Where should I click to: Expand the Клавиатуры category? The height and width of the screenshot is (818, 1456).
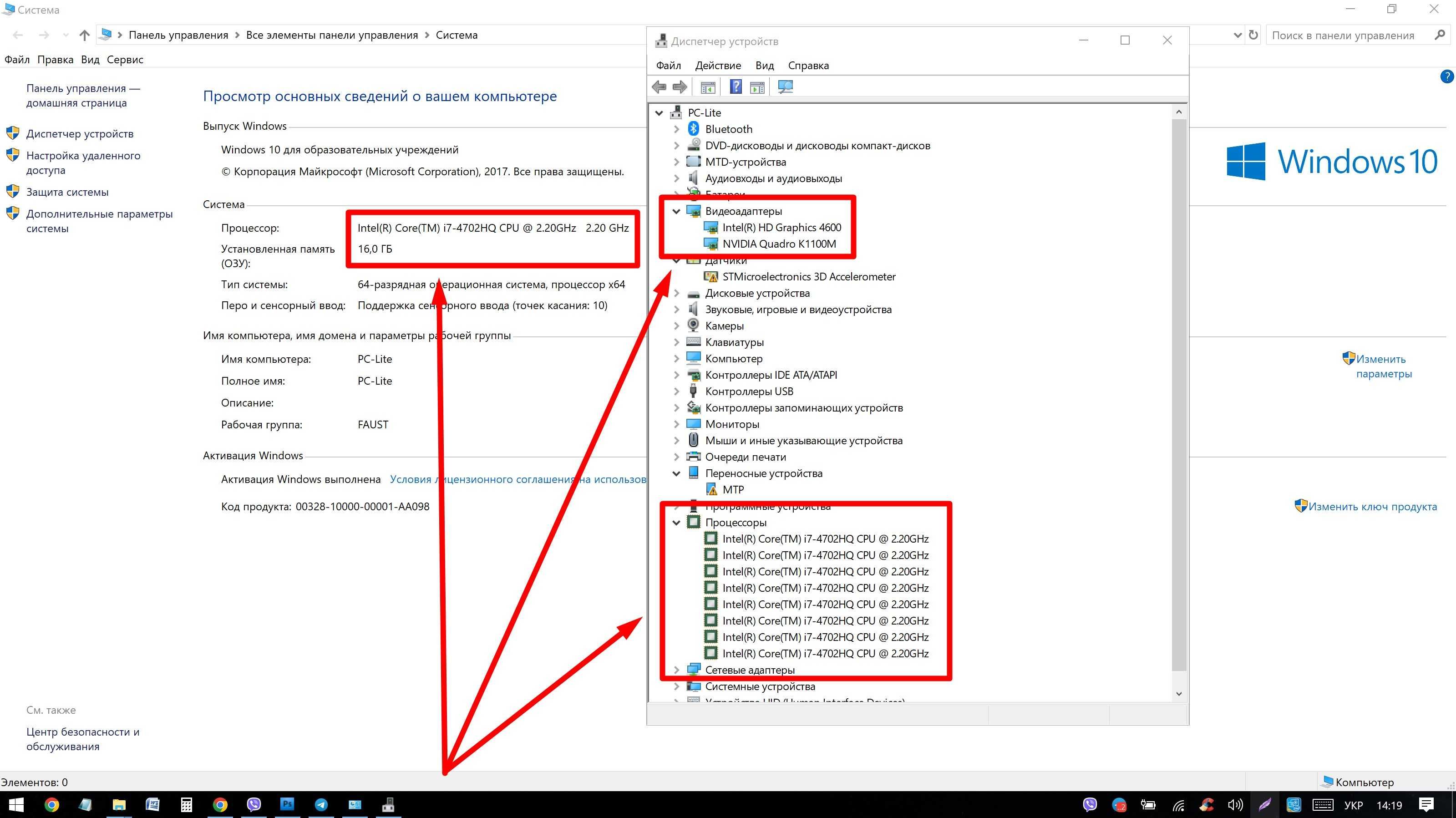pos(676,343)
